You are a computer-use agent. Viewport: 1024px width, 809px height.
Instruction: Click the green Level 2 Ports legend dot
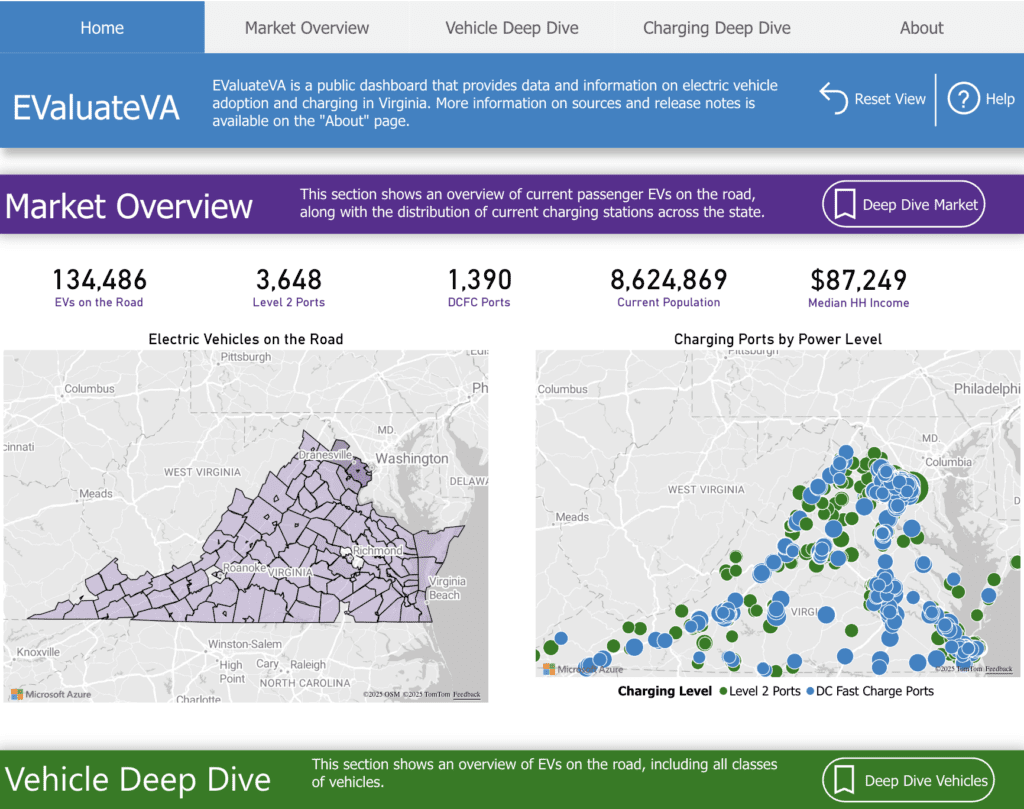tap(723, 691)
